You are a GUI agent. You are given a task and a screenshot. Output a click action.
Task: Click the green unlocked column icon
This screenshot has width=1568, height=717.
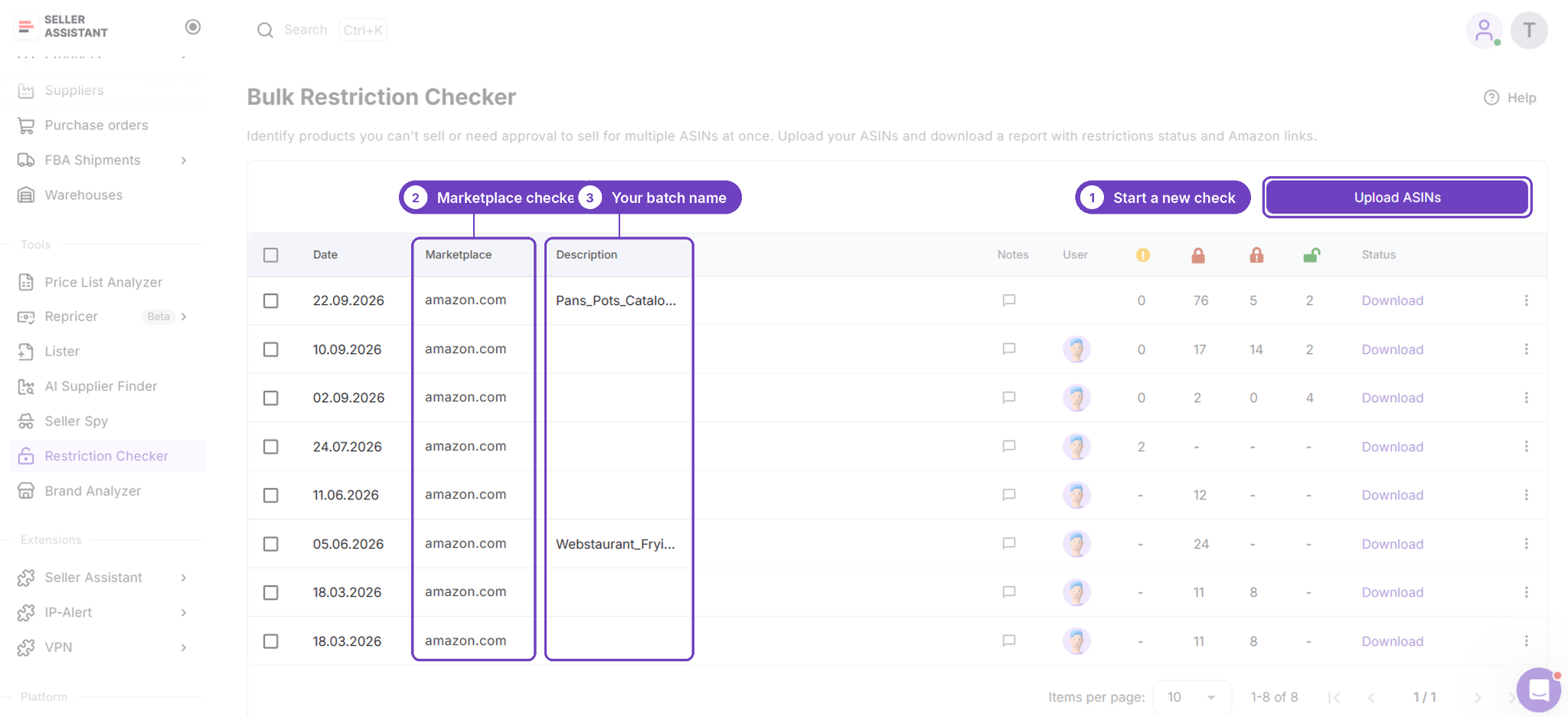coord(1311,255)
